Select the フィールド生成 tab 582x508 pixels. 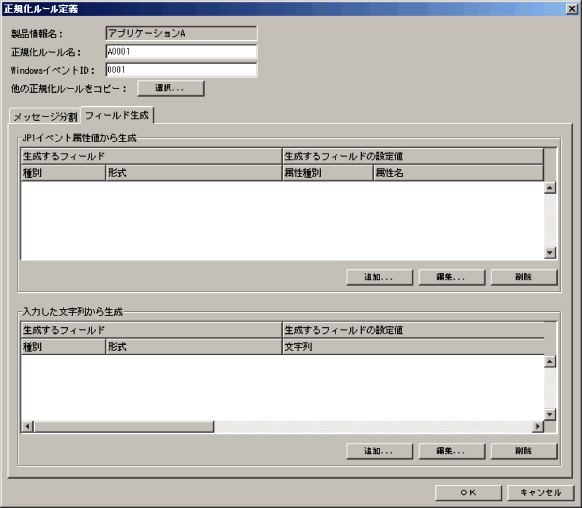pyautogui.click(x=117, y=115)
